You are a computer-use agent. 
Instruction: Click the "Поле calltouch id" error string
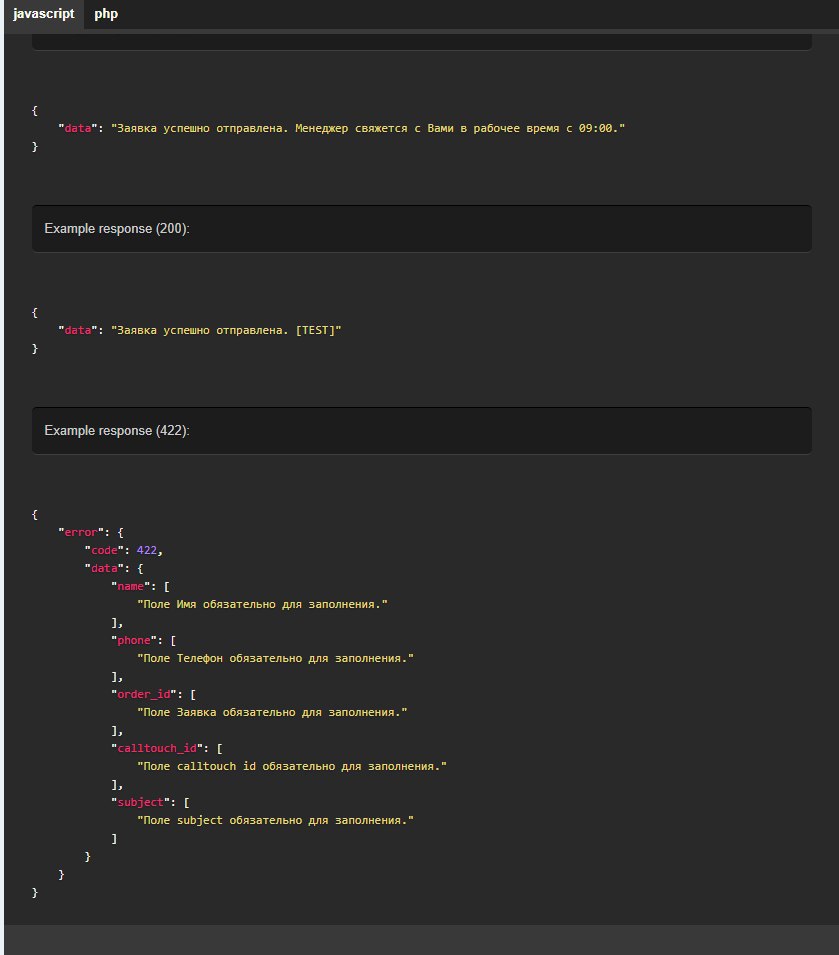pyautogui.click(x=292, y=766)
